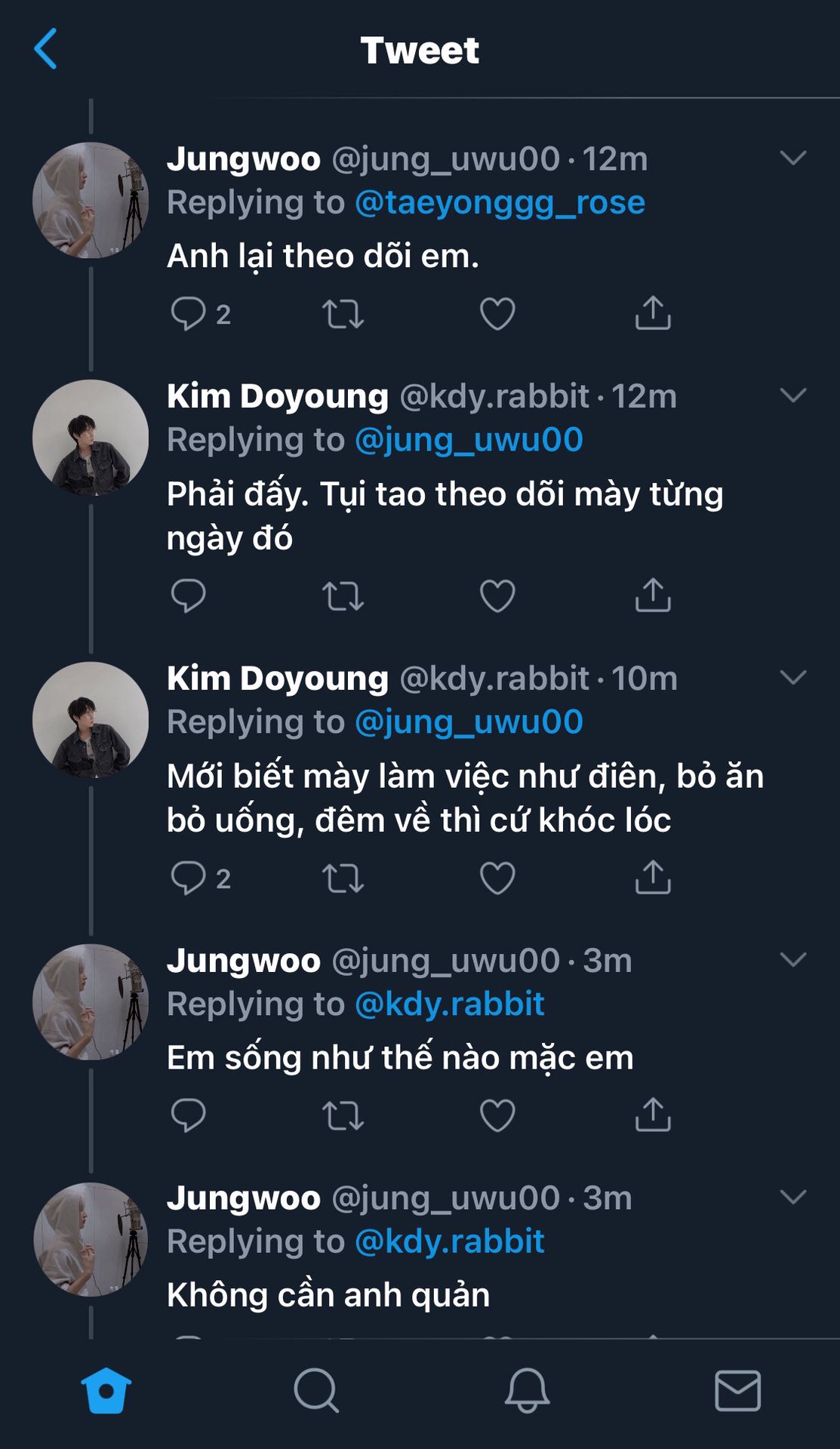Viewport: 840px width, 1449px height.
Task: Open the Notifications bell tab
Action: [527, 1390]
